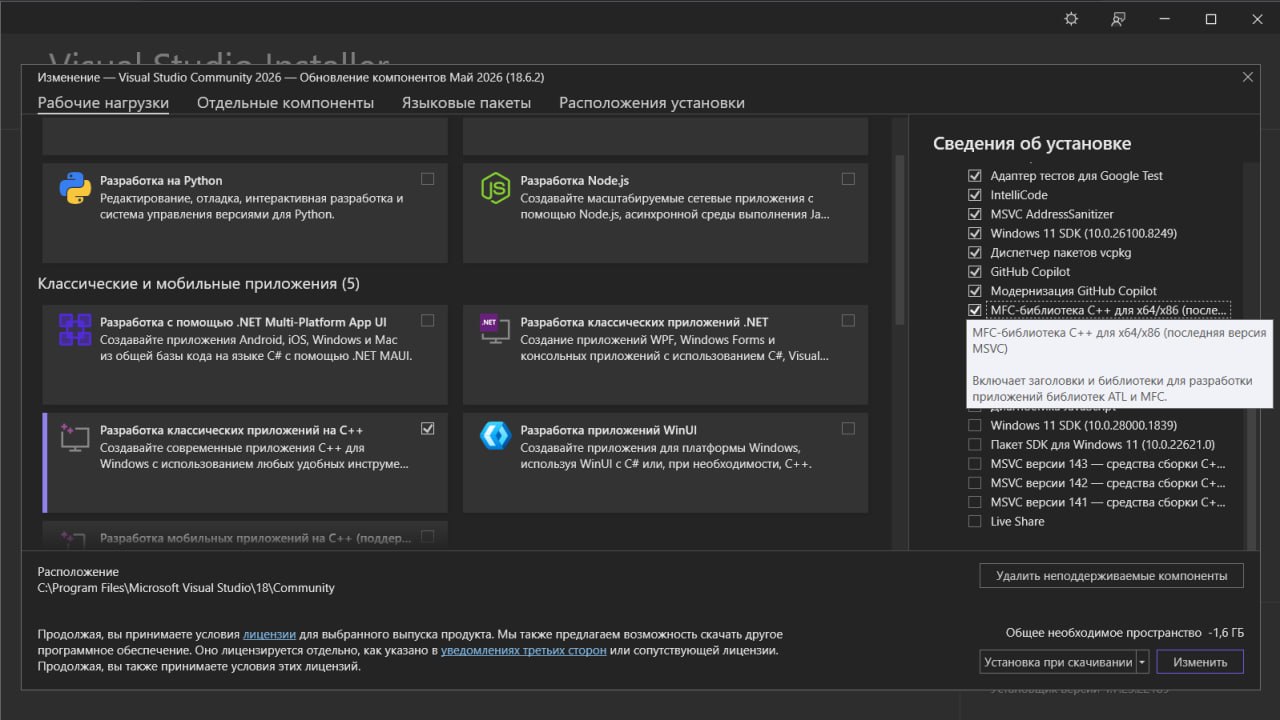
Task: Click Удалить неподдерживаемые компоненты button
Action: tap(1111, 576)
